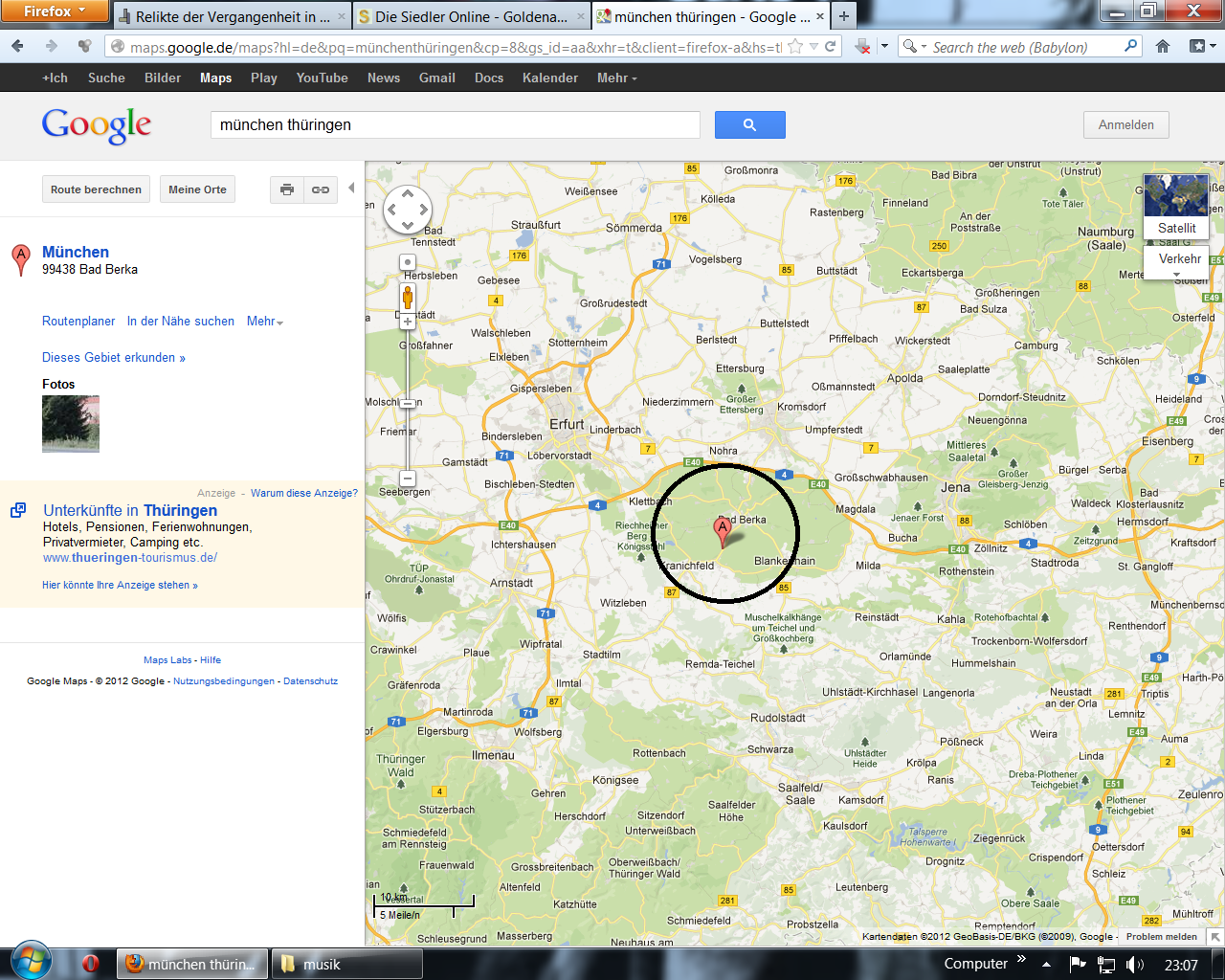Zoom in with the plus button
The width and height of the screenshot is (1225, 980).
[x=408, y=323]
